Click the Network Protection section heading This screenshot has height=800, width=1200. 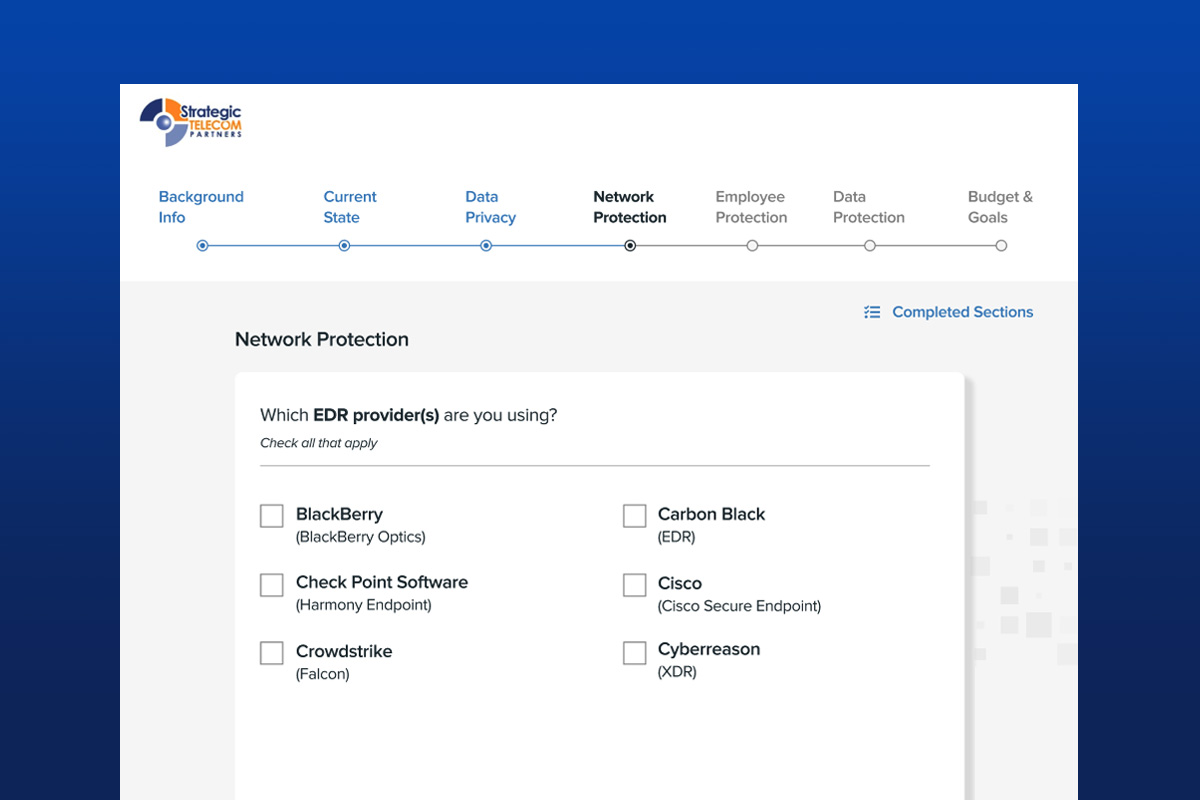322,339
